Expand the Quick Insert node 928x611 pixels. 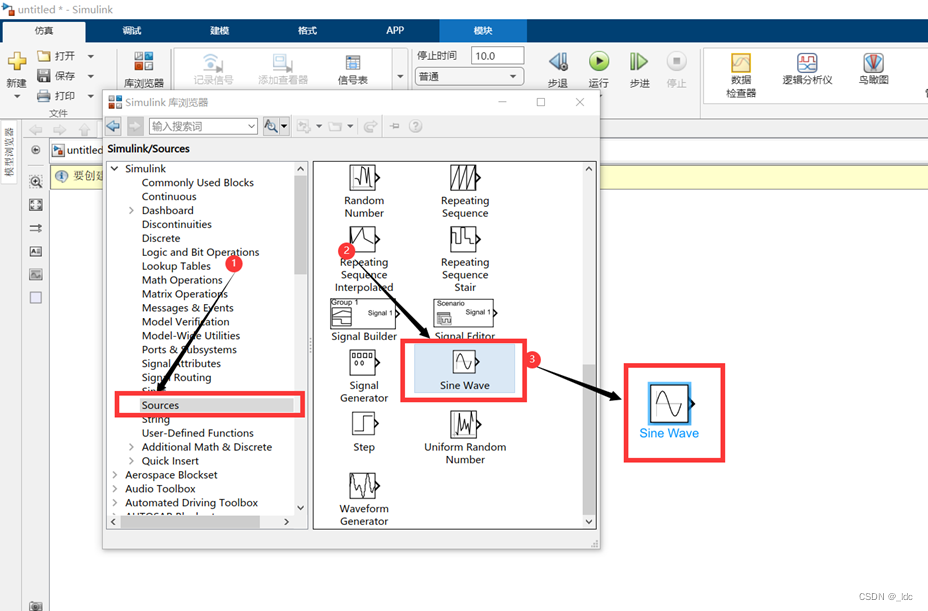click(x=131, y=461)
